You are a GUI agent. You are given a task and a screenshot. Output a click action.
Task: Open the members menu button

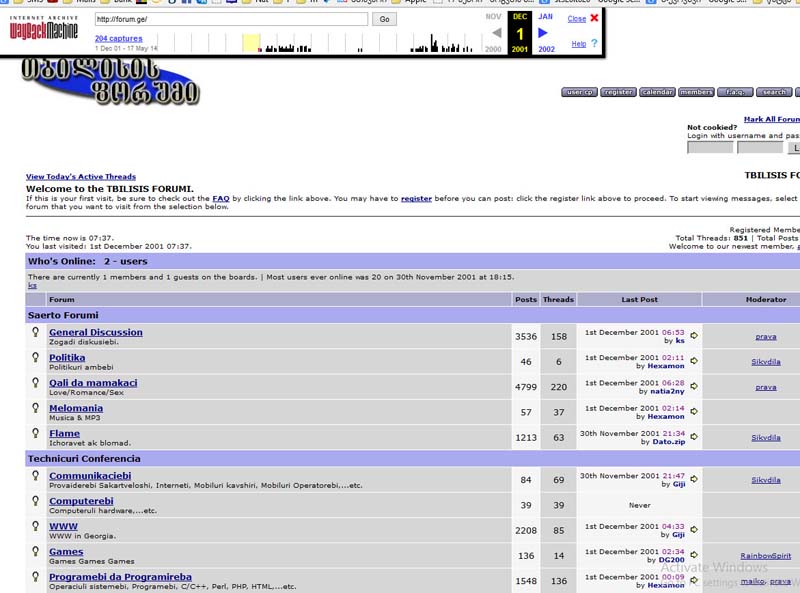coord(696,92)
